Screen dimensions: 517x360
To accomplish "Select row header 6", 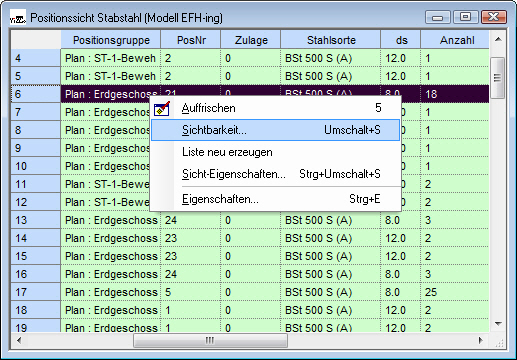I will pyautogui.click(x=36, y=94).
